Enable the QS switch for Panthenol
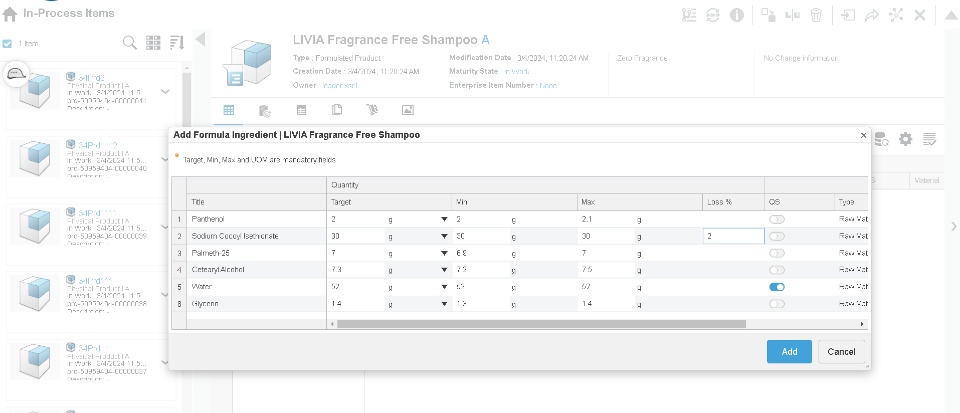960x413 pixels. [777, 218]
